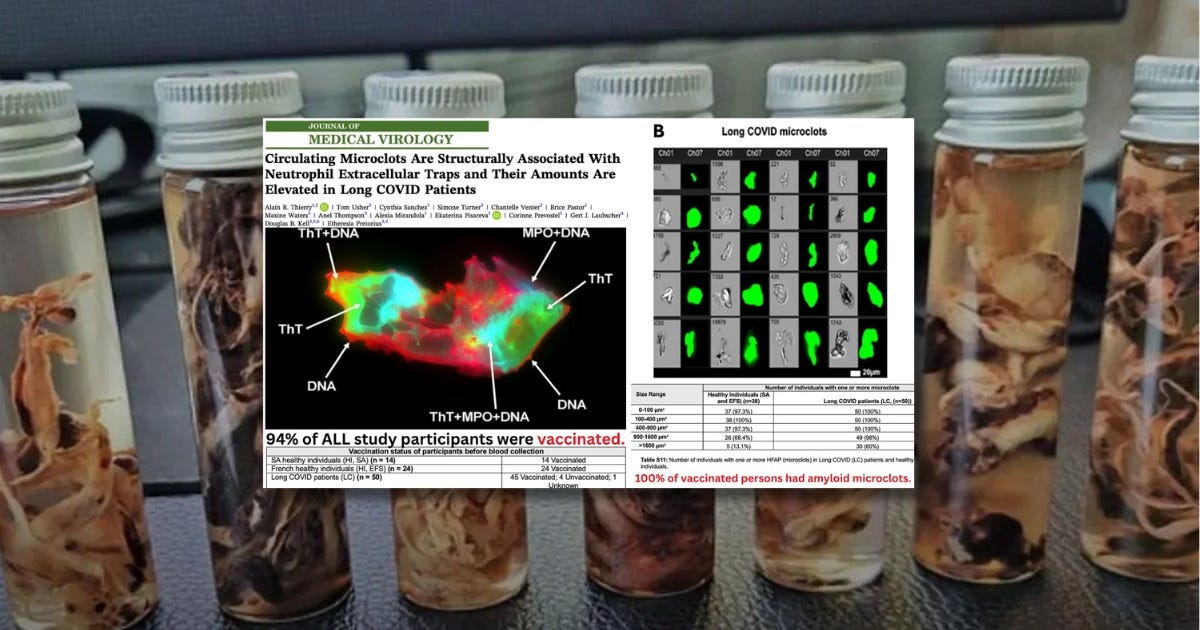
Task: Click the microclot thumbnail numbered 1742
Action: point(843,342)
